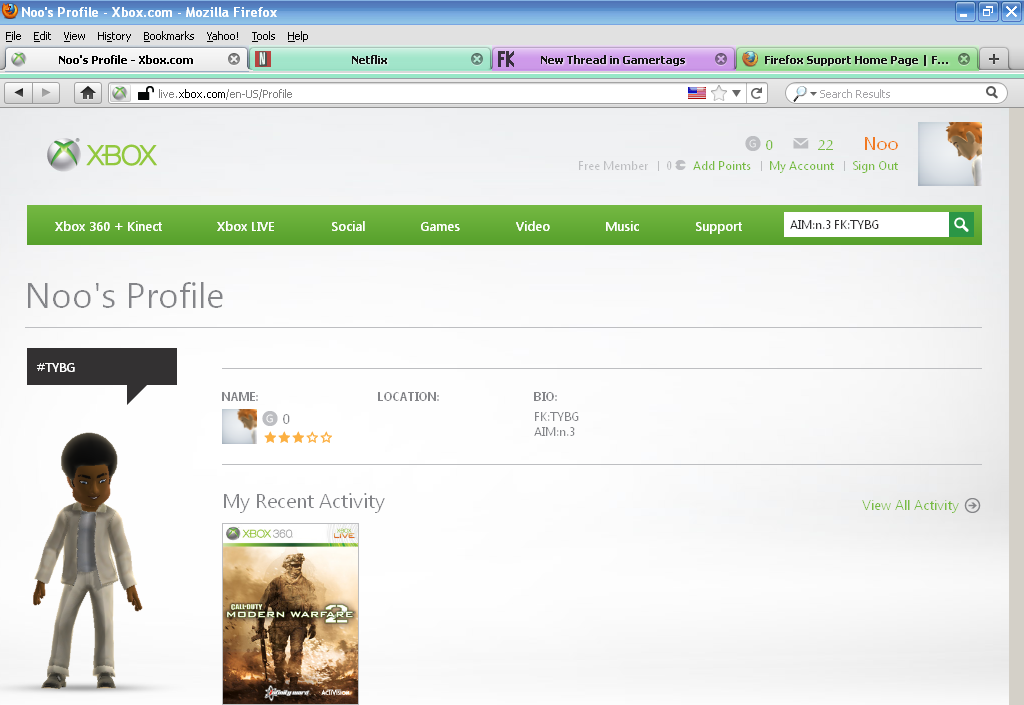Click the star reputation rating
Viewport: 1024px width, 705px height.
[298, 437]
